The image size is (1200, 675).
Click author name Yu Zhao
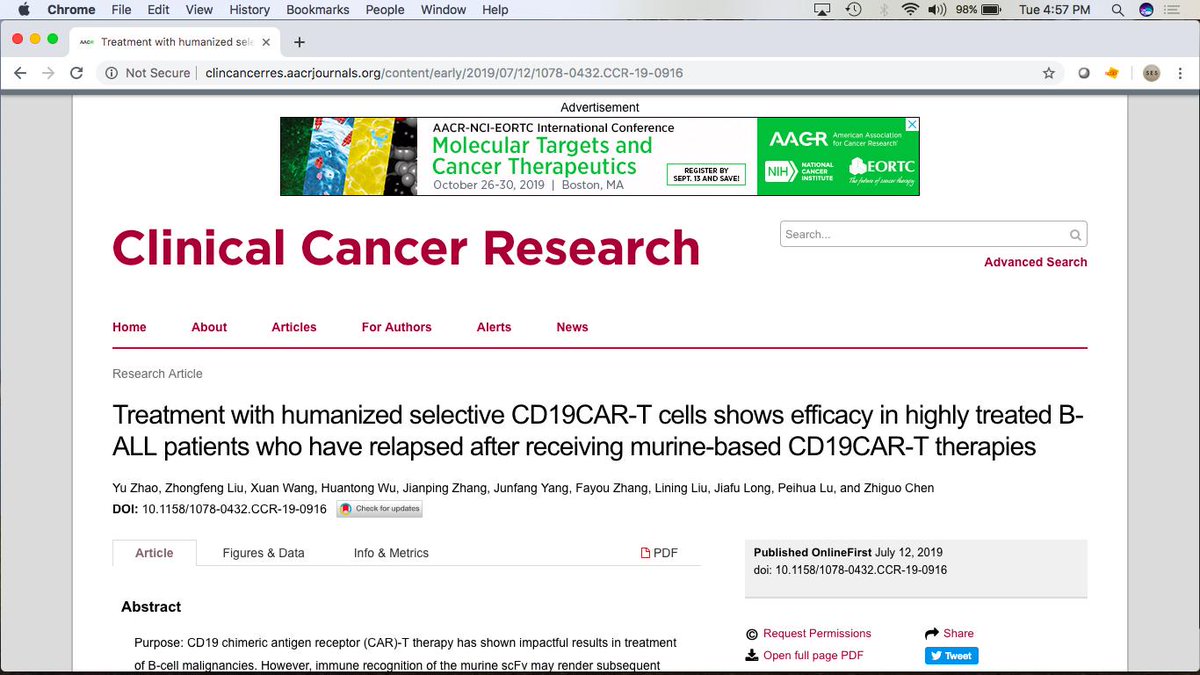134,488
